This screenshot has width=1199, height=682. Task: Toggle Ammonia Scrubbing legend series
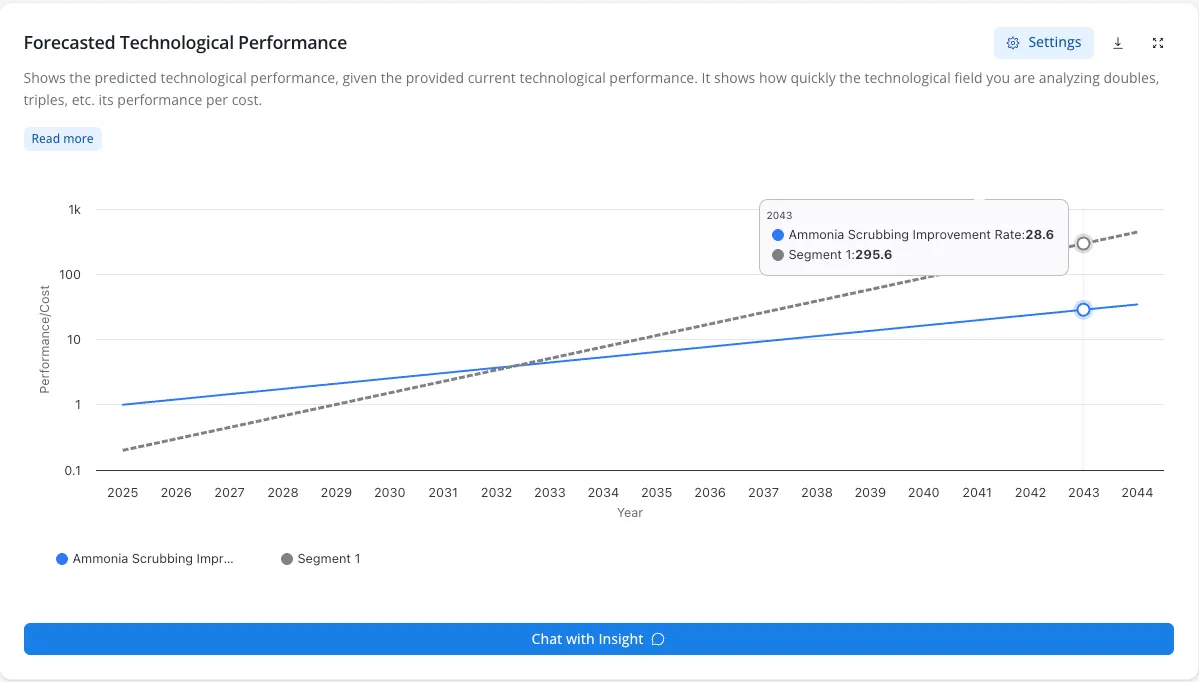[x=145, y=559]
